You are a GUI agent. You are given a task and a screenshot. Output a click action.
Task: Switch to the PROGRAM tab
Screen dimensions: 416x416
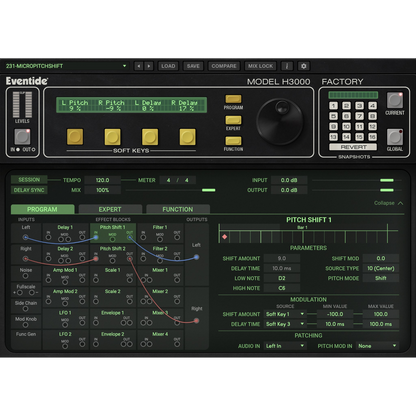pyautogui.click(x=42, y=209)
